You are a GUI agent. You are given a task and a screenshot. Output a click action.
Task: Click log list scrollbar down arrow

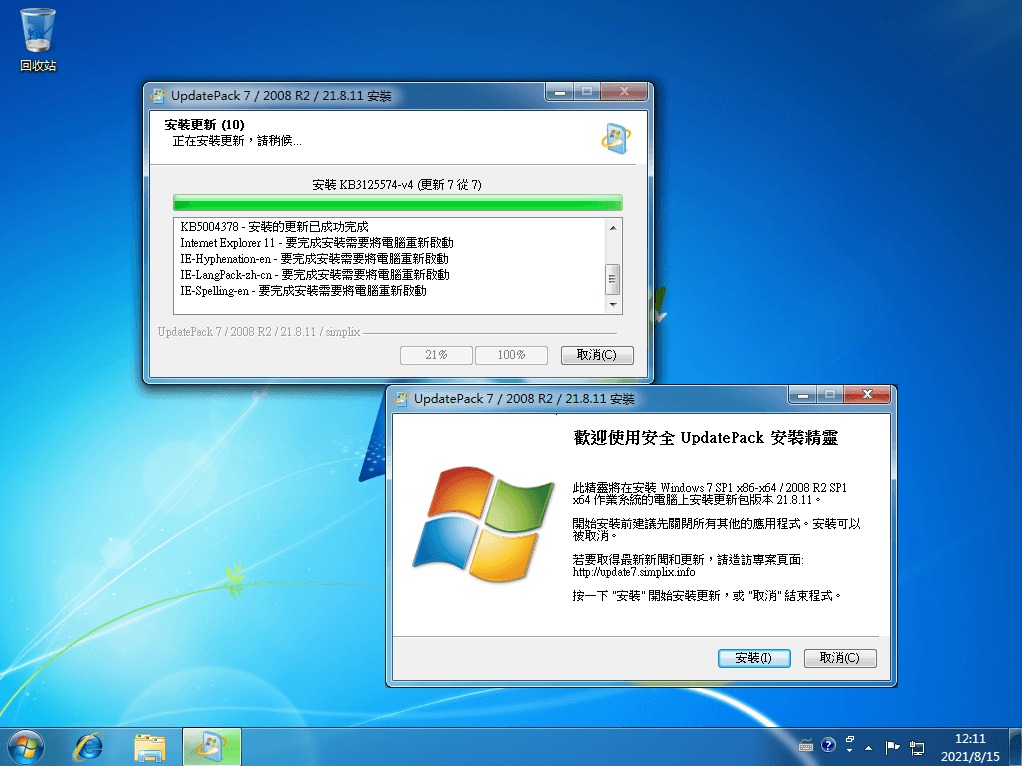point(613,304)
